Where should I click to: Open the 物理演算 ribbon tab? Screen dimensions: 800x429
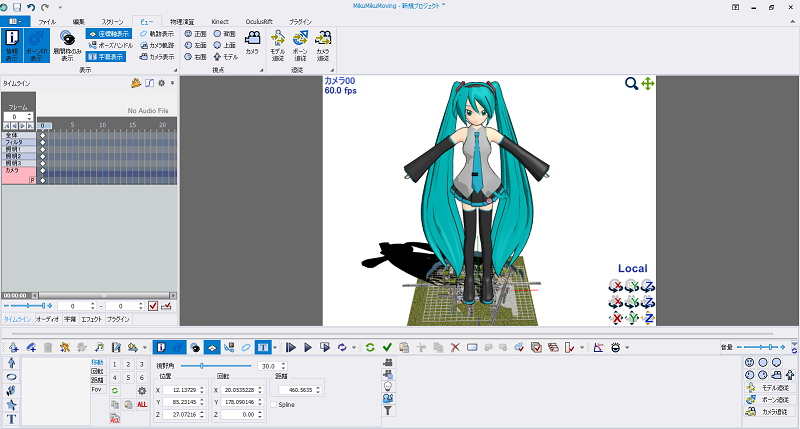click(182, 22)
